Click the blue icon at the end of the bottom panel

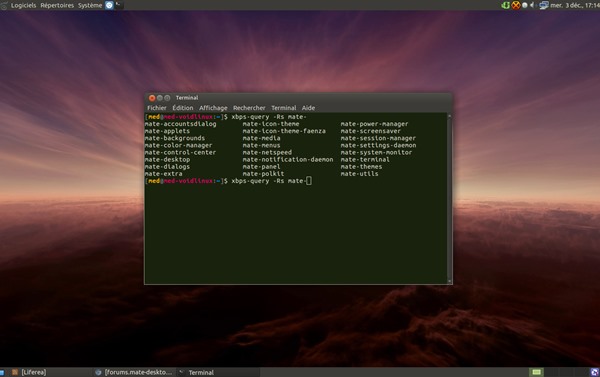click(595, 372)
